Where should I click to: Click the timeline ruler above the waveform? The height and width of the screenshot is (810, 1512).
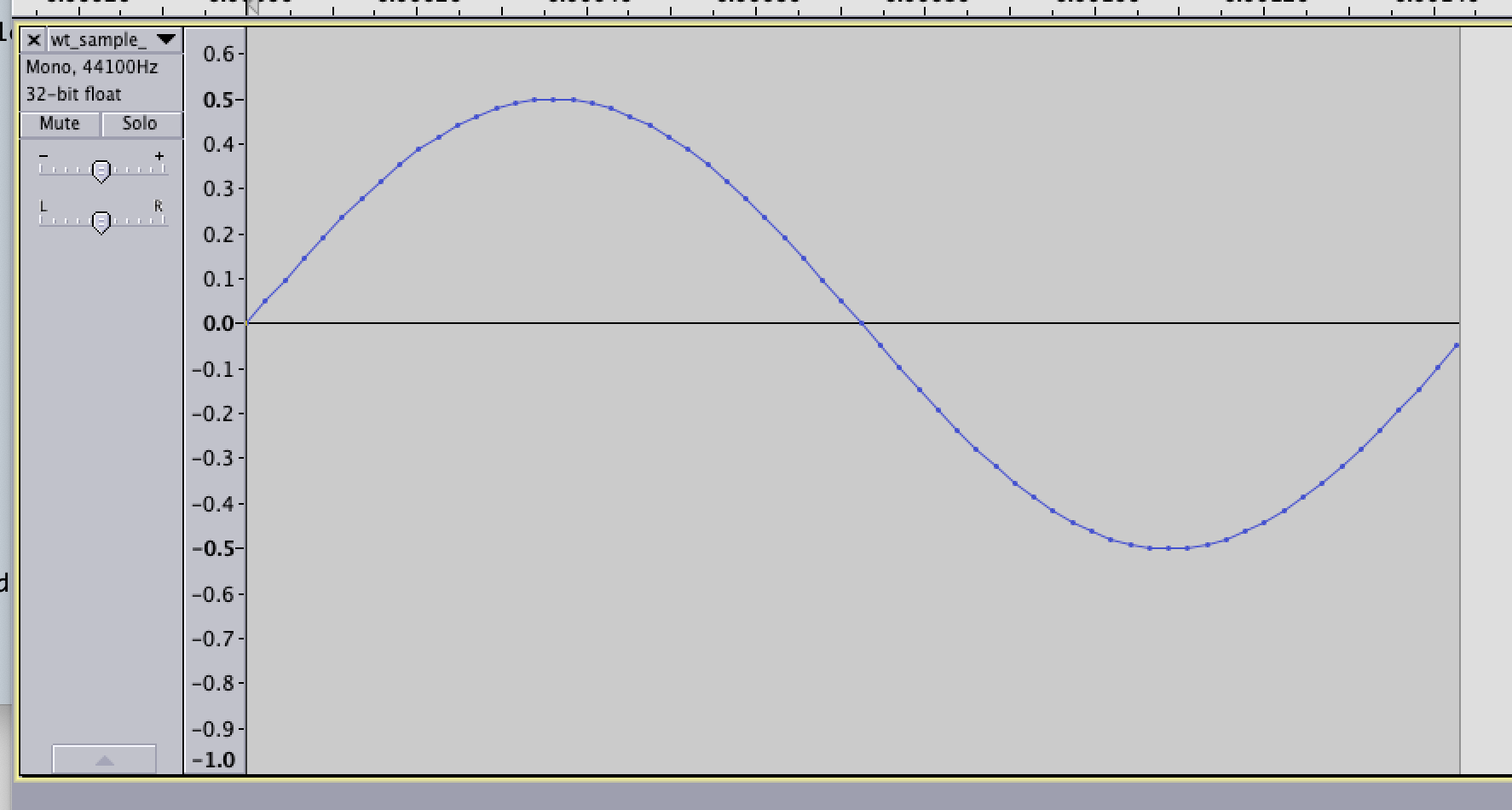682,9
